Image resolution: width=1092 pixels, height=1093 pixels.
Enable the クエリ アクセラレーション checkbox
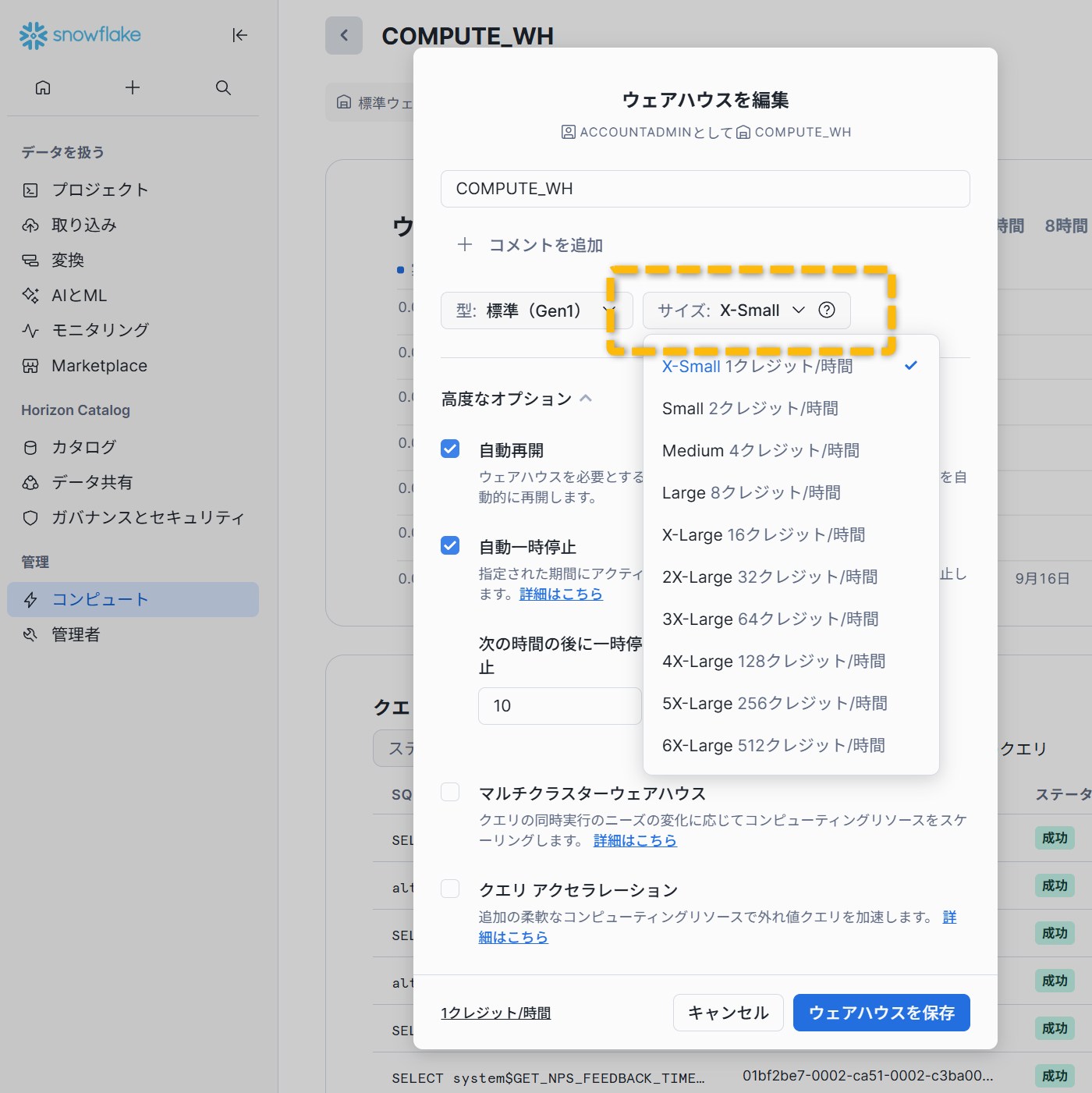click(x=450, y=889)
